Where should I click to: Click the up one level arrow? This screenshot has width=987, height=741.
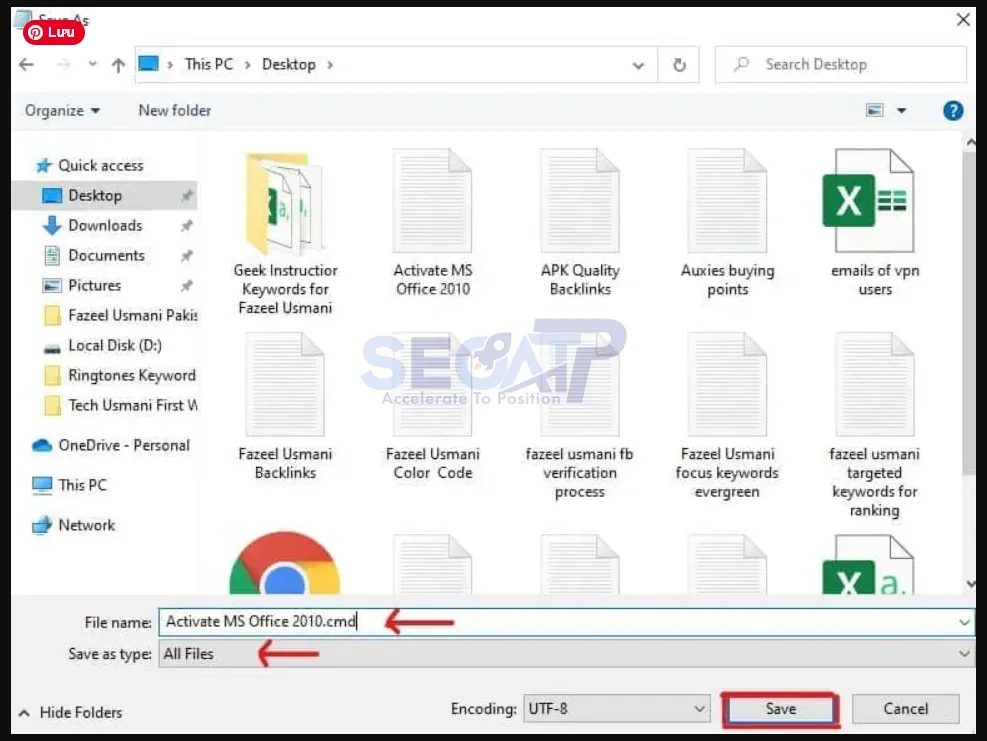(117, 64)
